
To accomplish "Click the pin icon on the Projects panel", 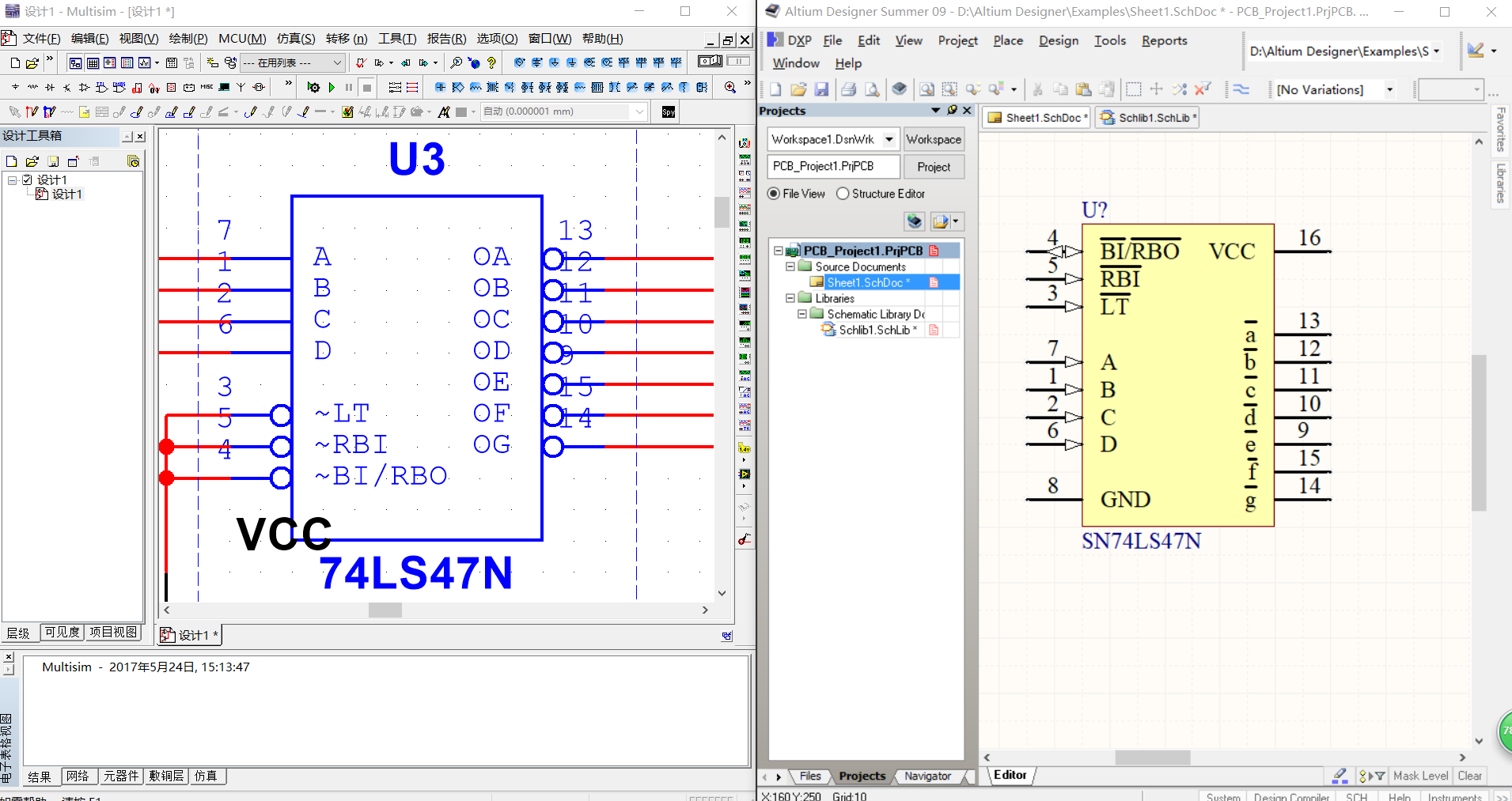I will pos(952,110).
